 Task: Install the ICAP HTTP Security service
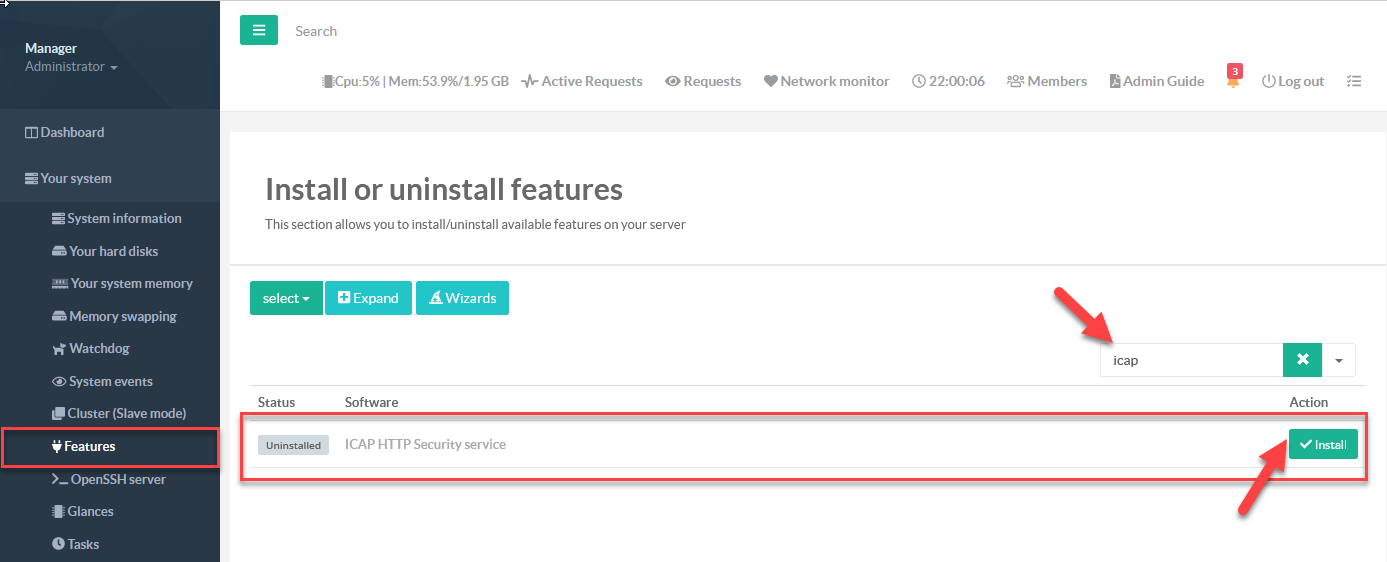pyautogui.click(x=1322, y=444)
